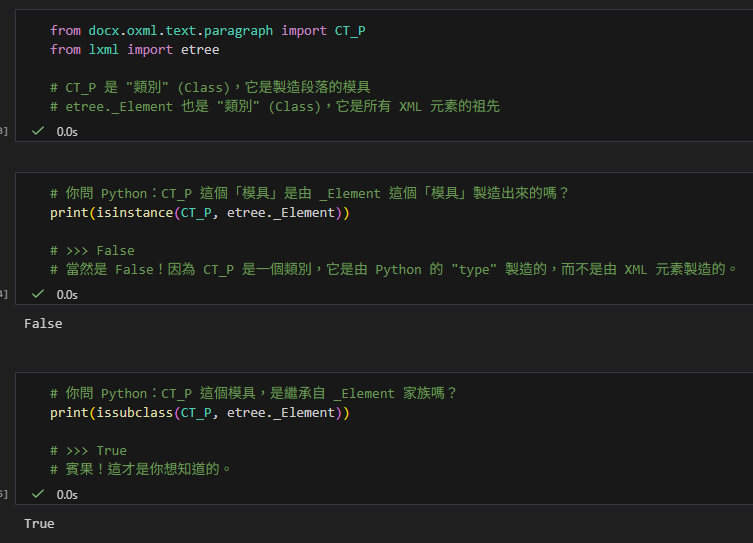
Task: Place cursor on the 'from lxml import etree' line
Action: (134, 49)
